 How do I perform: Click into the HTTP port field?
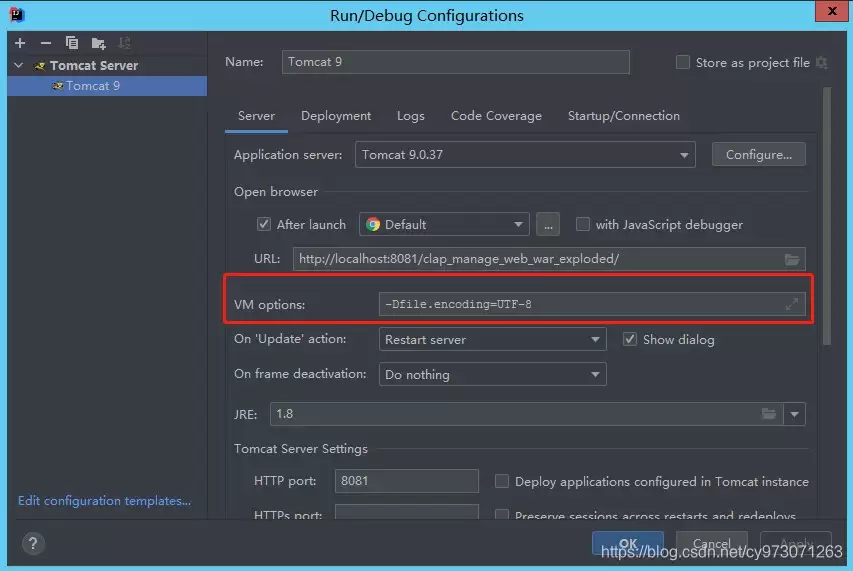pos(406,481)
